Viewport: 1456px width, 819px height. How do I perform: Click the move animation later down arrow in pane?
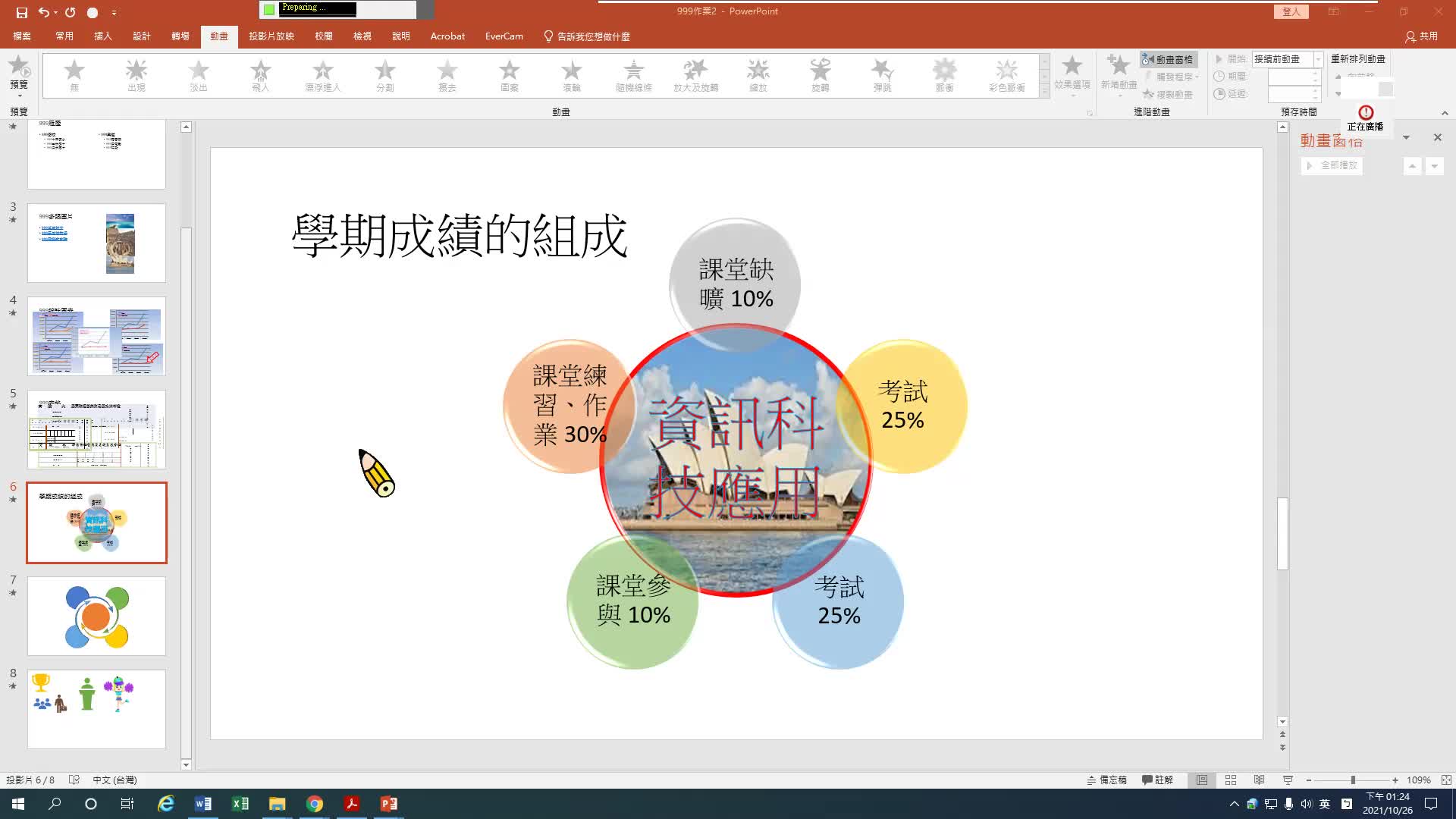1434,165
